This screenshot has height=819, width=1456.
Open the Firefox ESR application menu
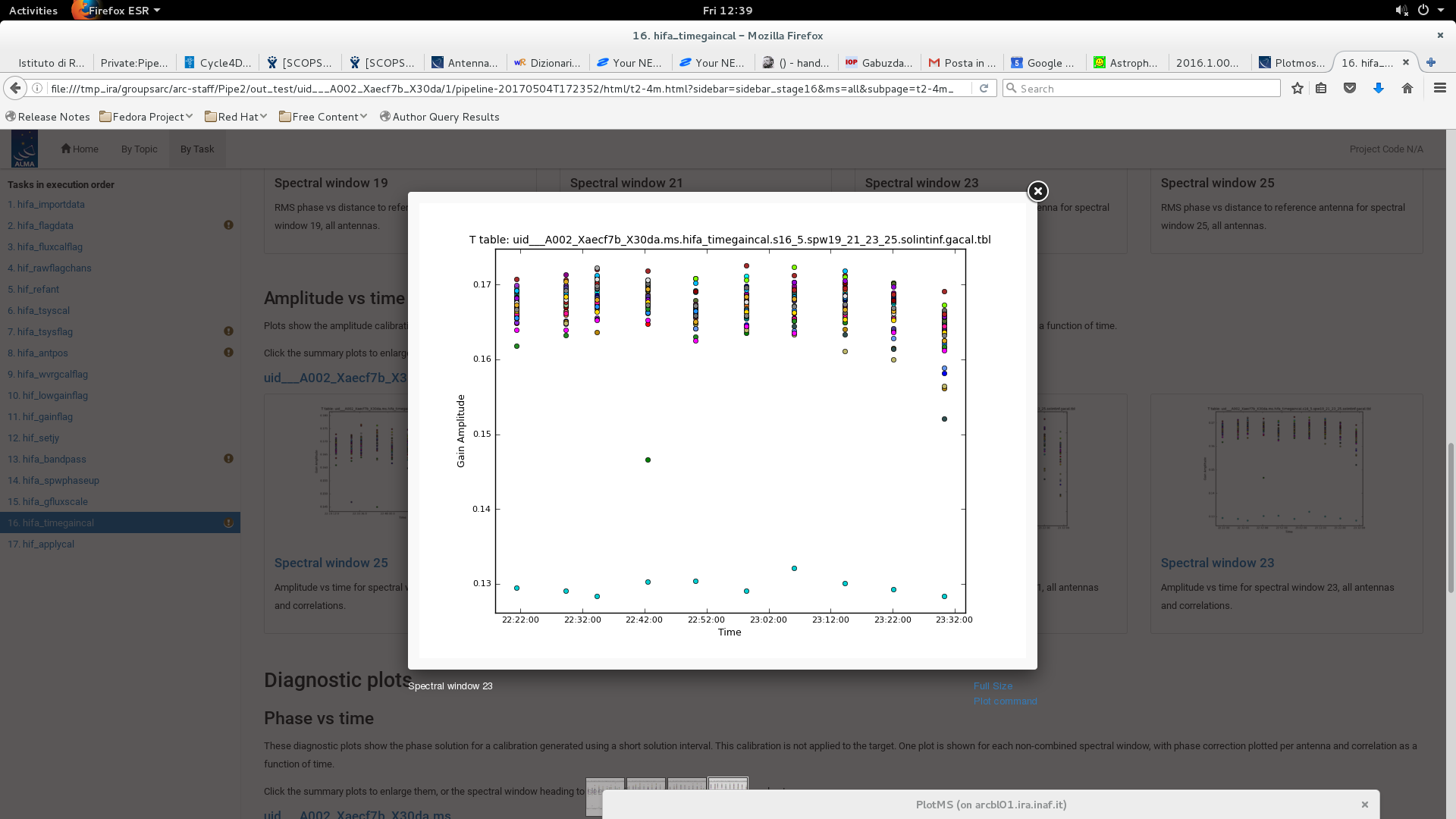pyautogui.click(x=117, y=11)
